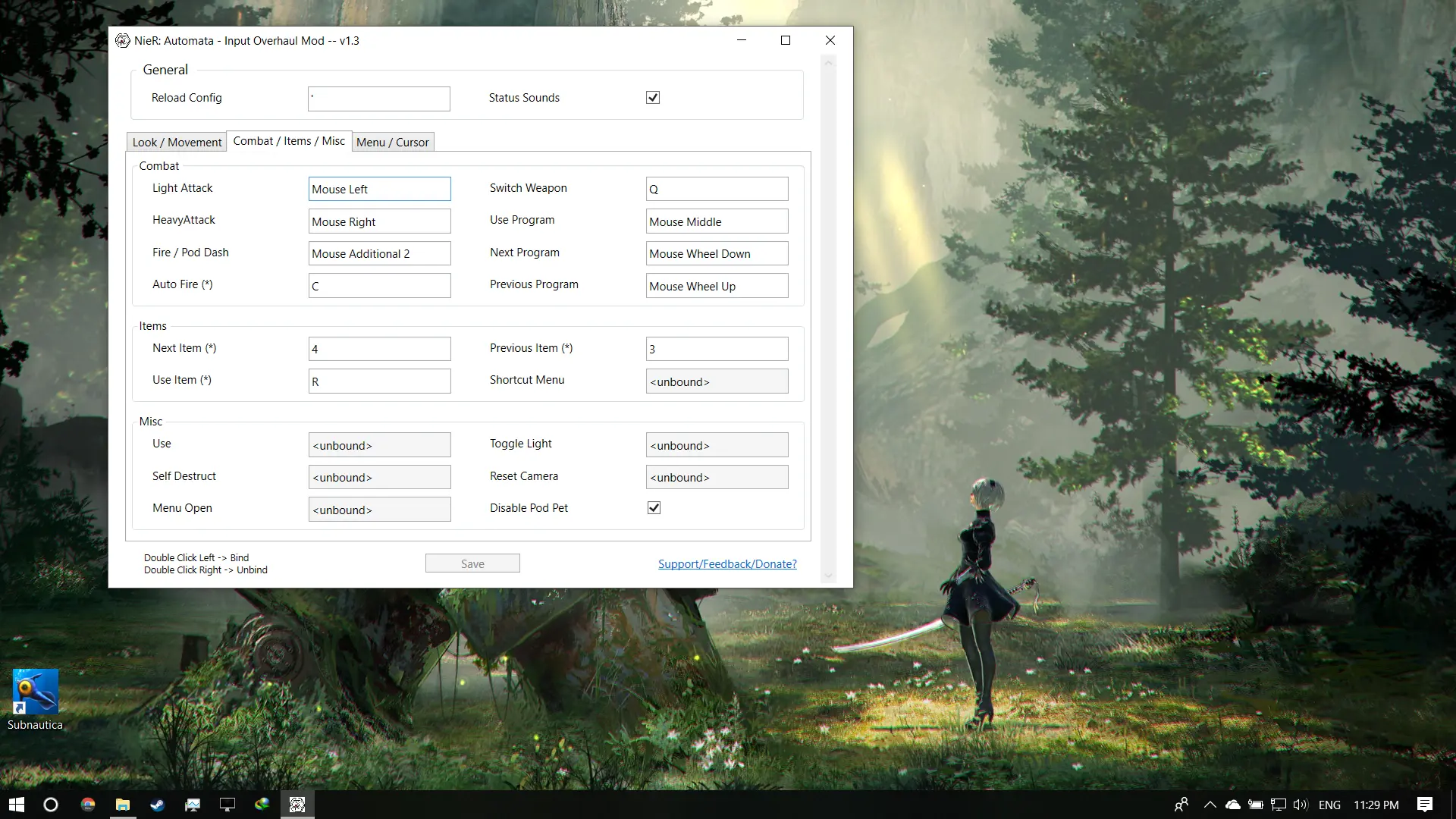Click the Save button
Screen dimensions: 1456x819
472,563
